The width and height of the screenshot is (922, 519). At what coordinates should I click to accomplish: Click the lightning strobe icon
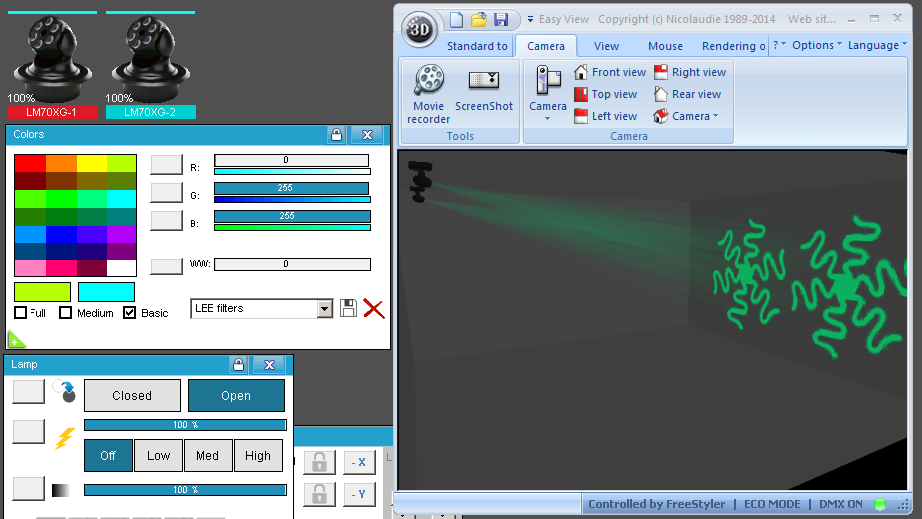tap(64, 438)
